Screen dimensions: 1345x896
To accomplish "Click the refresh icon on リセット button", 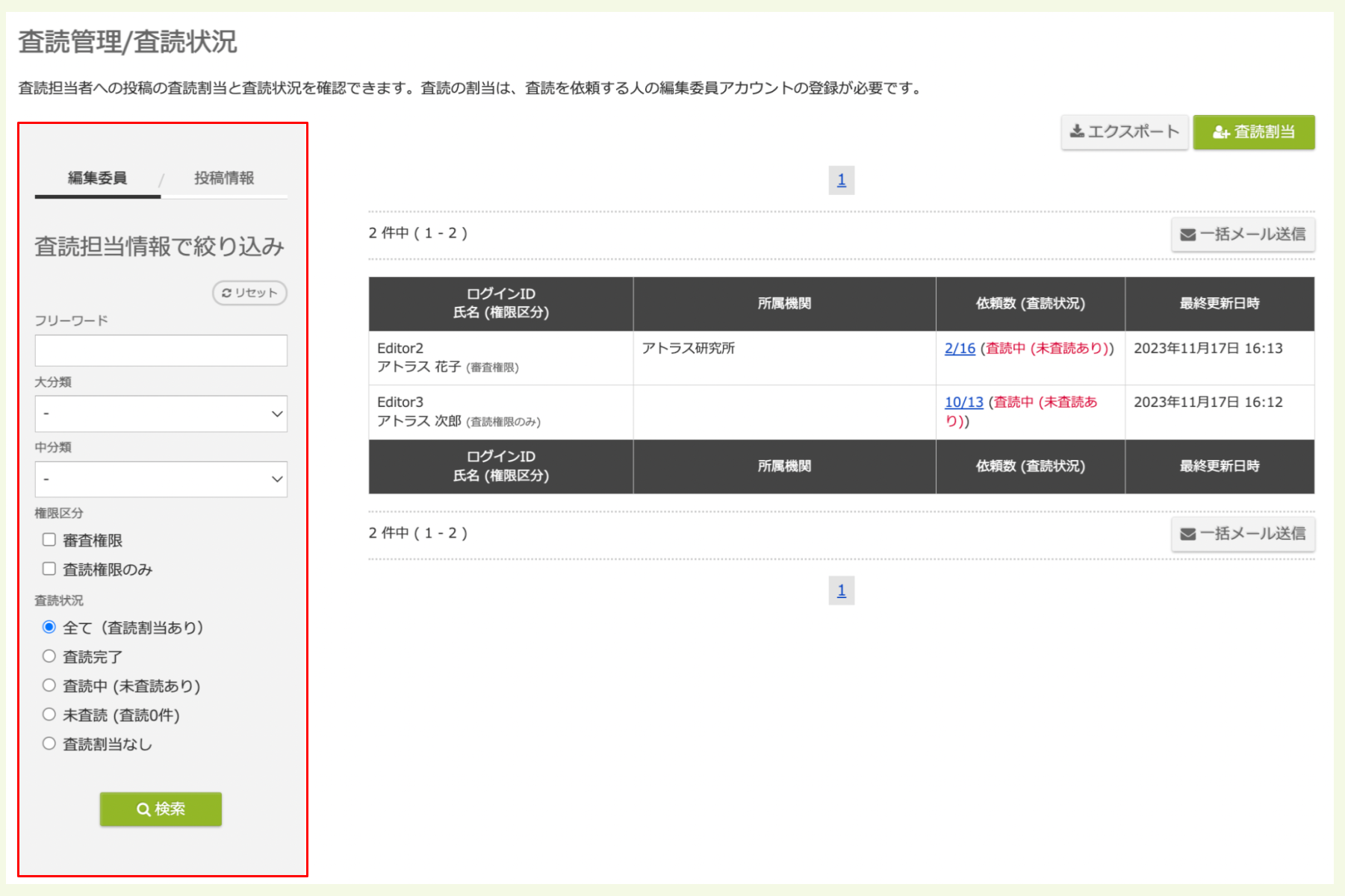I will click(x=228, y=293).
